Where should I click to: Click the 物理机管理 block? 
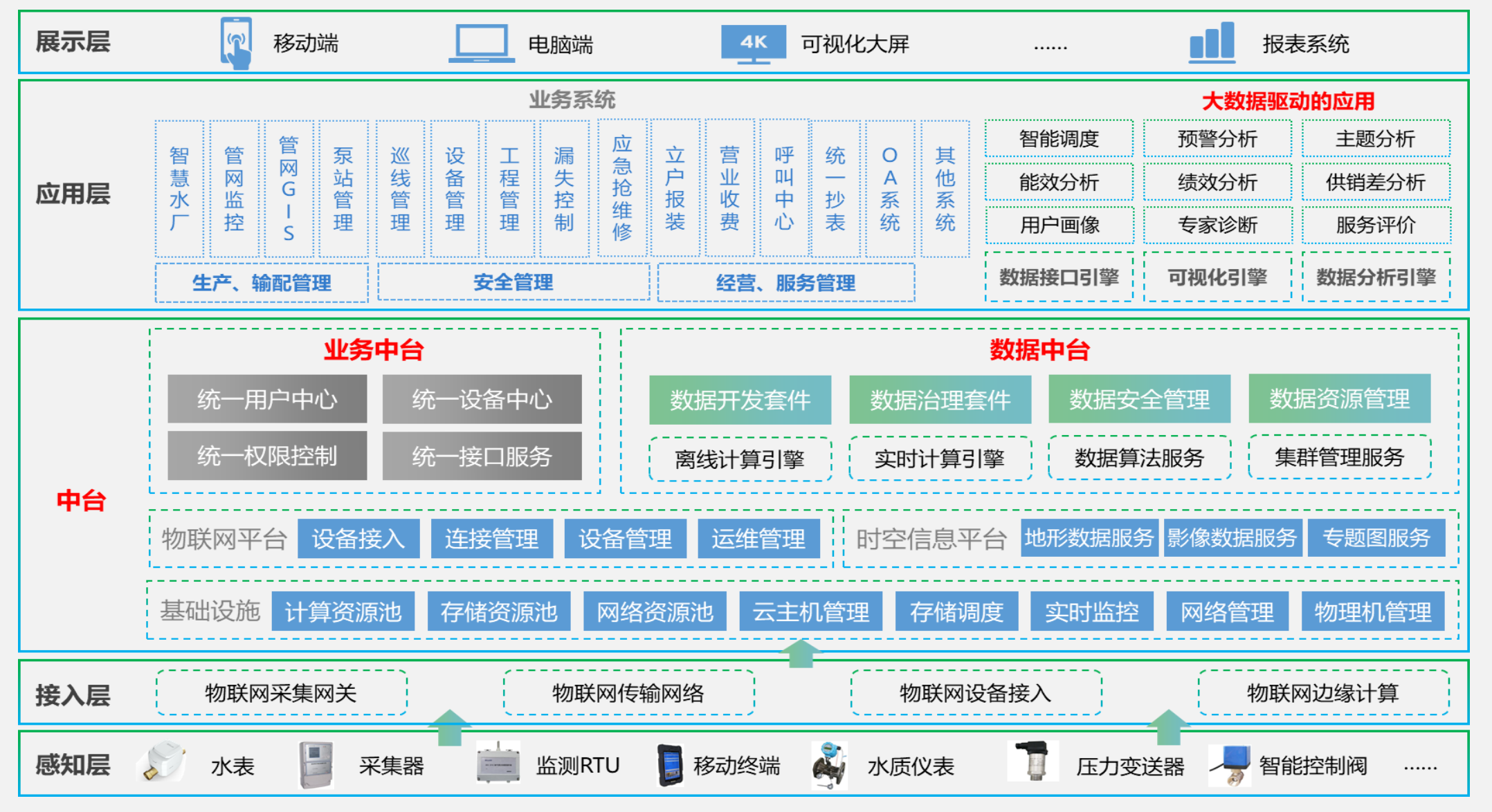(1373, 611)
